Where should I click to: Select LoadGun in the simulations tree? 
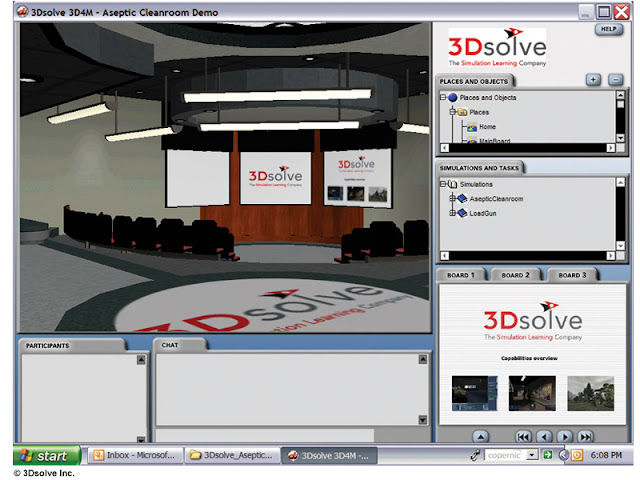click(483, 213)
